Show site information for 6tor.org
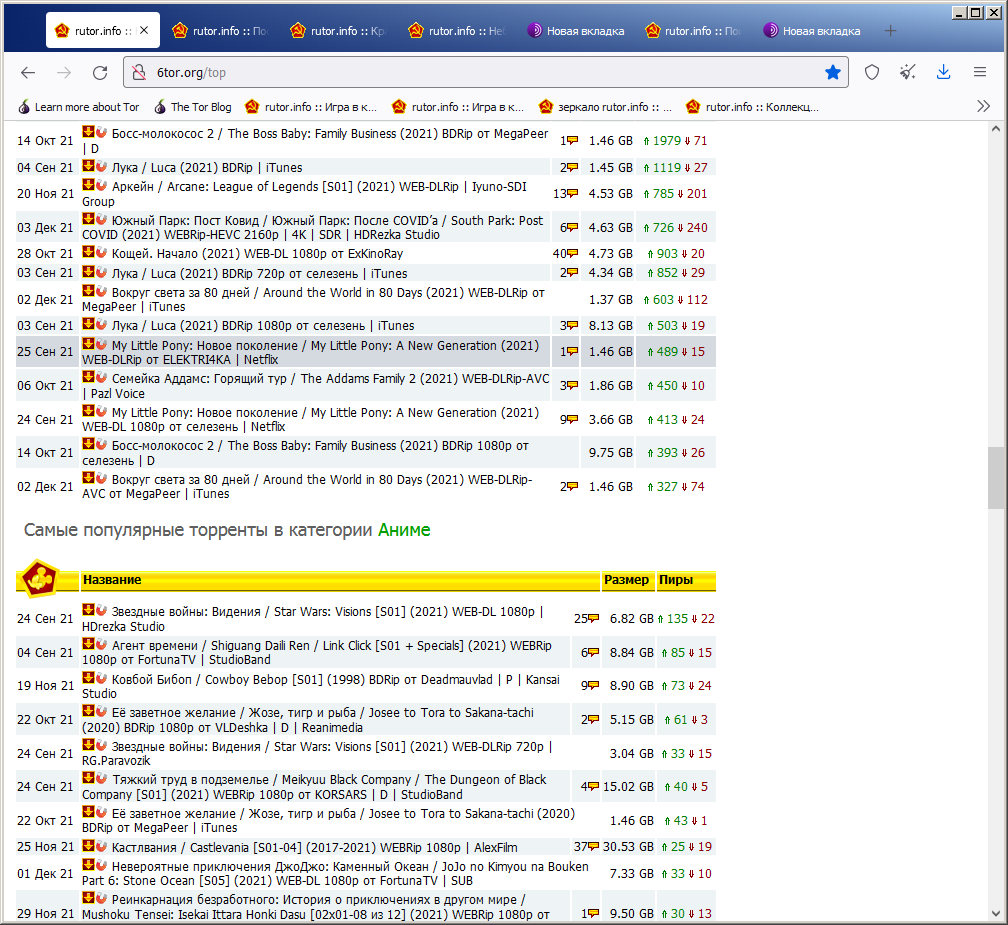 [x=139, y=73]
